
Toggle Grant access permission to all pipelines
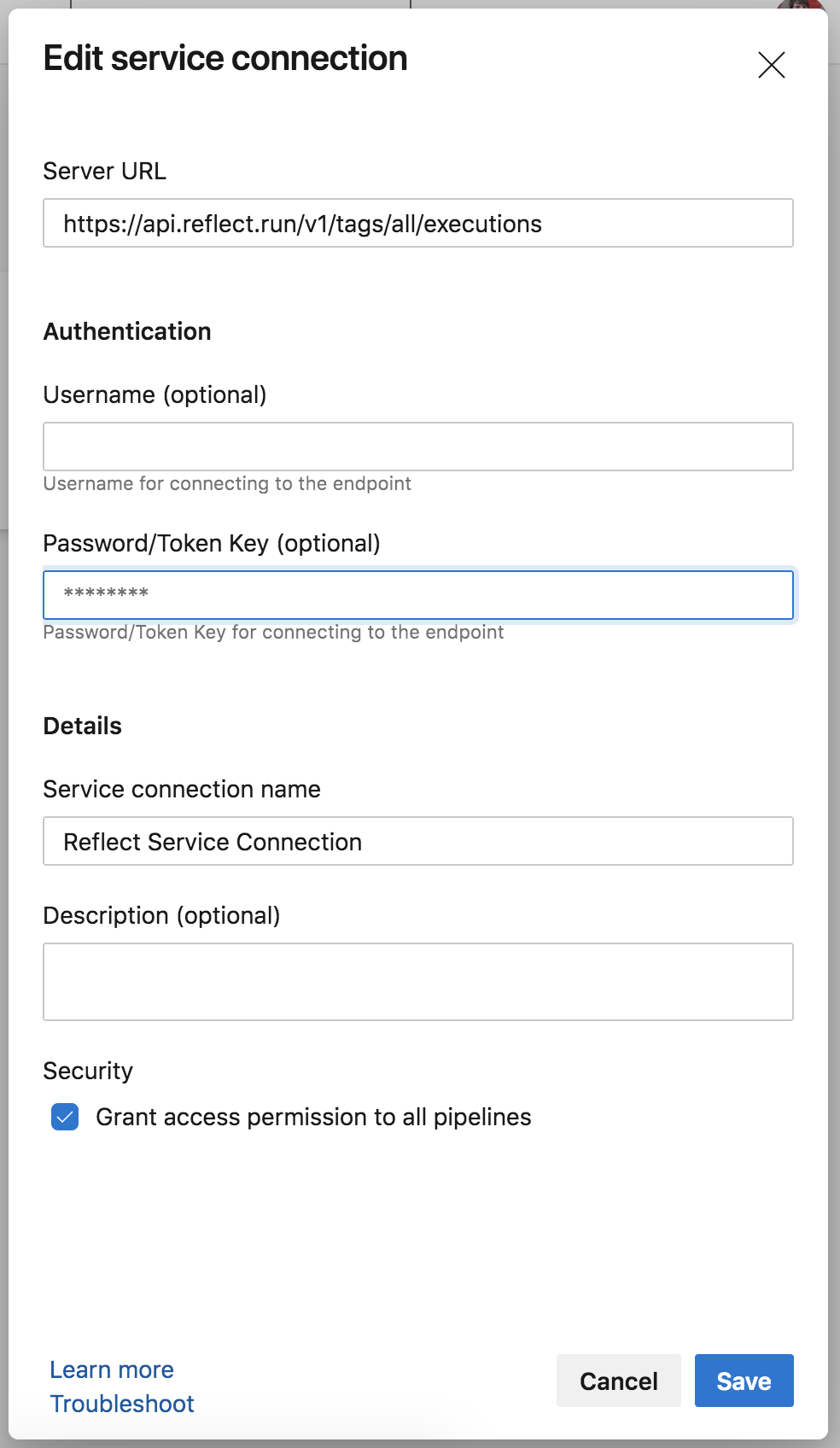coord(64,1116)
